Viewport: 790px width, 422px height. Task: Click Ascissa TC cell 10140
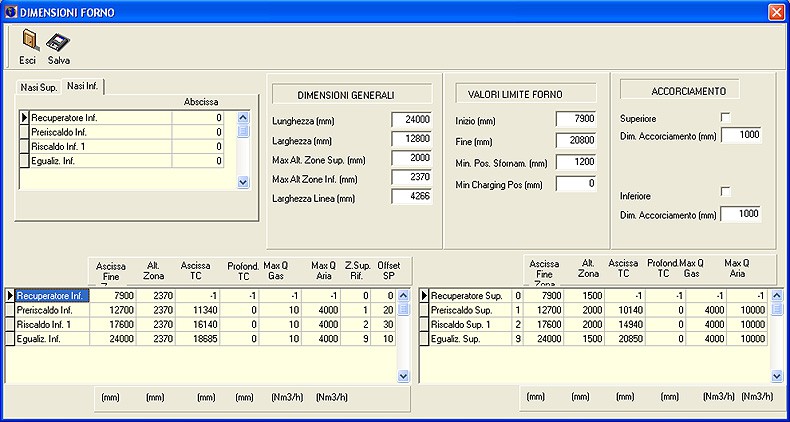coord(625,310)
